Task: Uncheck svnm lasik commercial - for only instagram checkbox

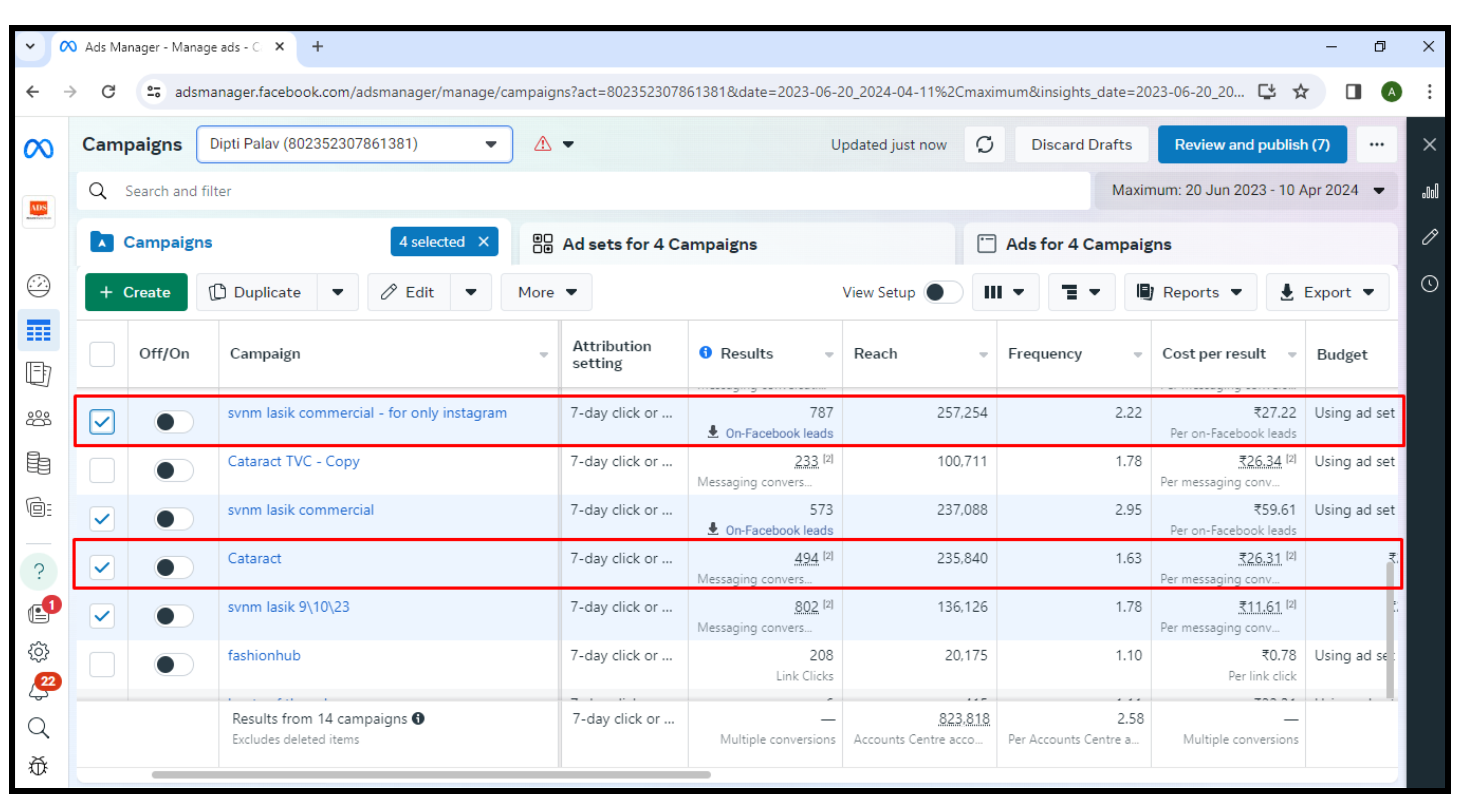Action: tap(102, 422)
